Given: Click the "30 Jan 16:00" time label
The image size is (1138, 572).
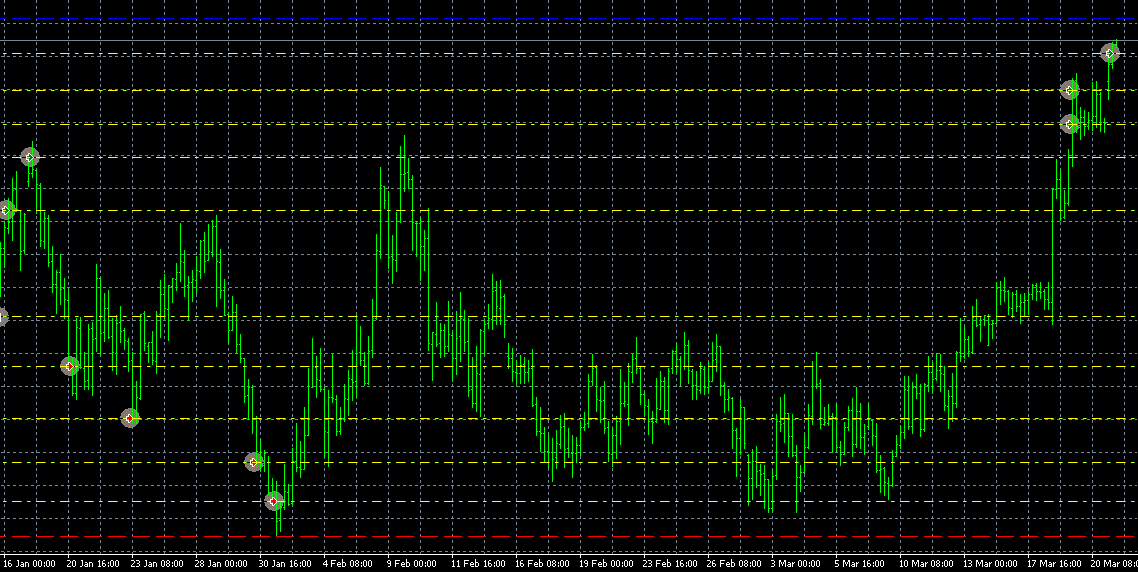Looking at the screenshot, I should coord(285,564).
